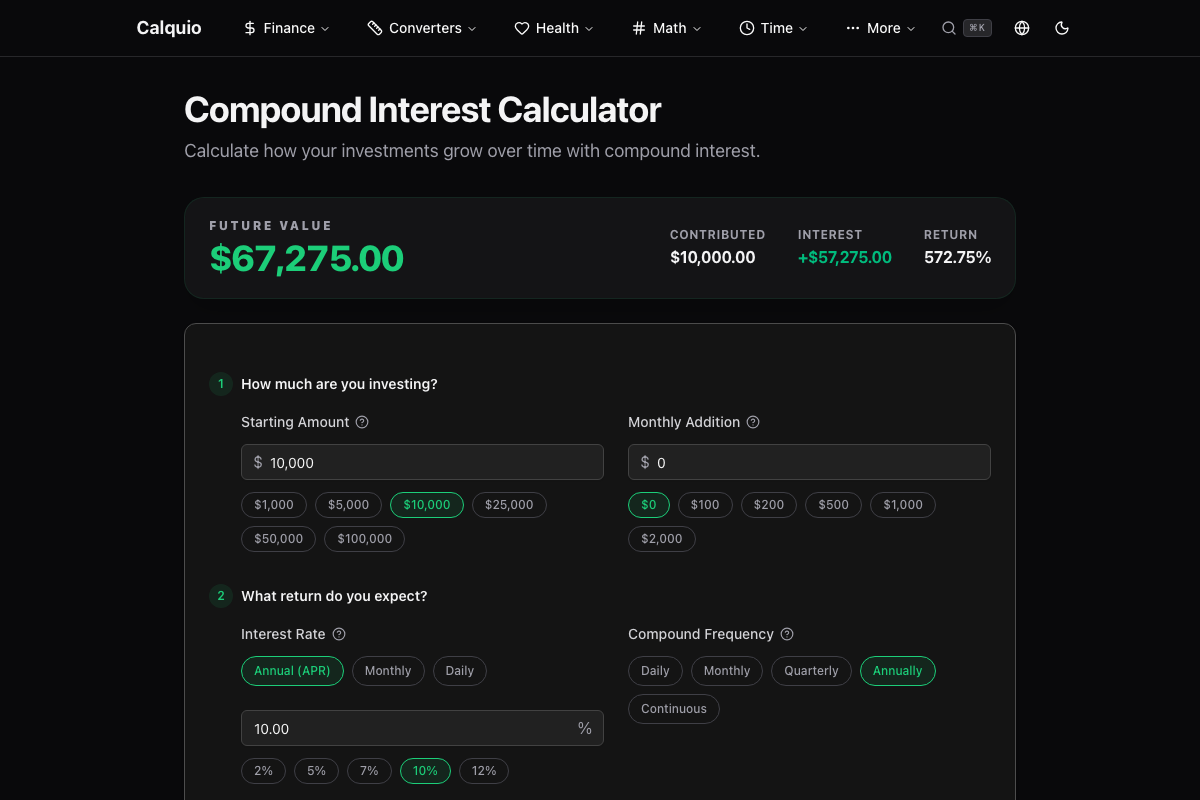Image resolution: width=1200 pixels, height=800 pixels.
Task: Pick the $500 monthly addition preset
Action: coord(833,505)
